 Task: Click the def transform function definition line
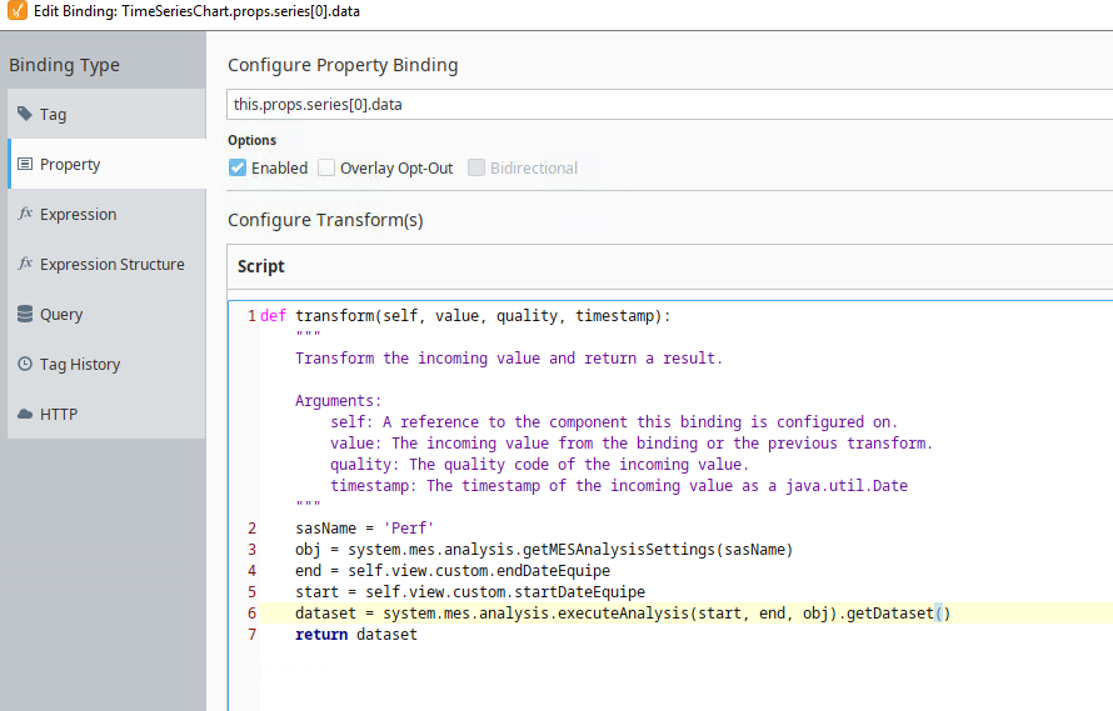click(465, 315)
